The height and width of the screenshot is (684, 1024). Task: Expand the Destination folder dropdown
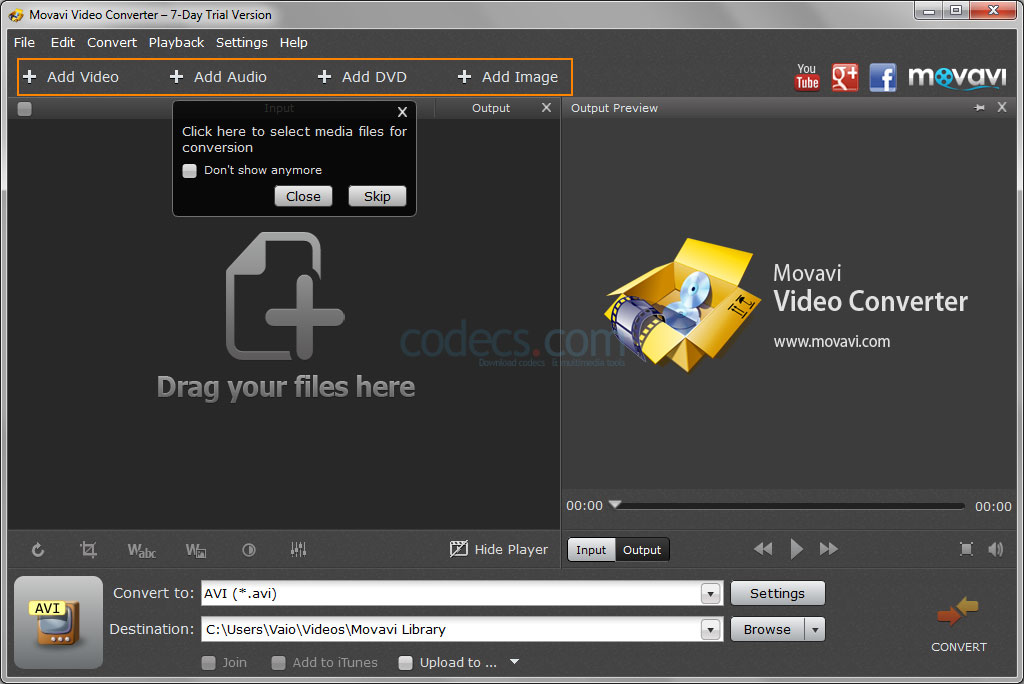point(710,629)
